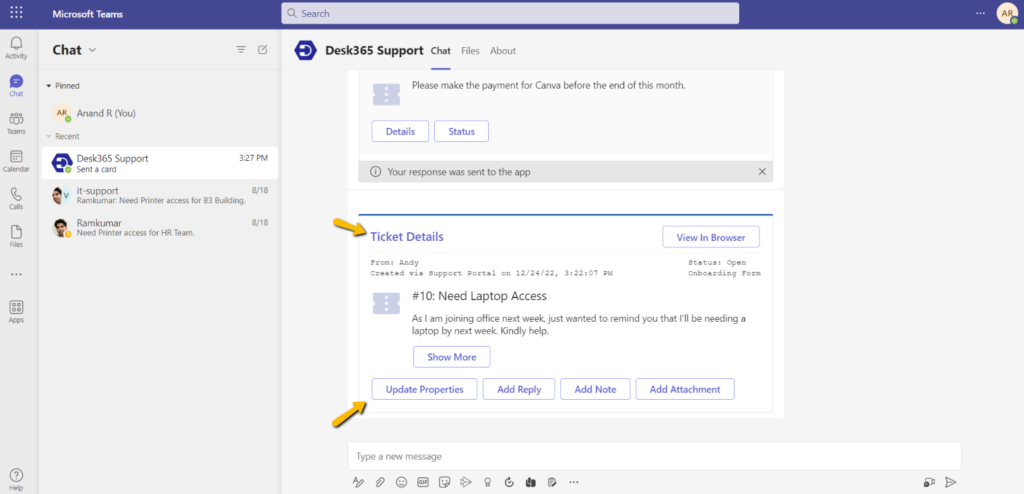The width and height of the screenshot is (1024, 494).
Task: Open Desk365 Support app logo in header
Action: [306, 50]
